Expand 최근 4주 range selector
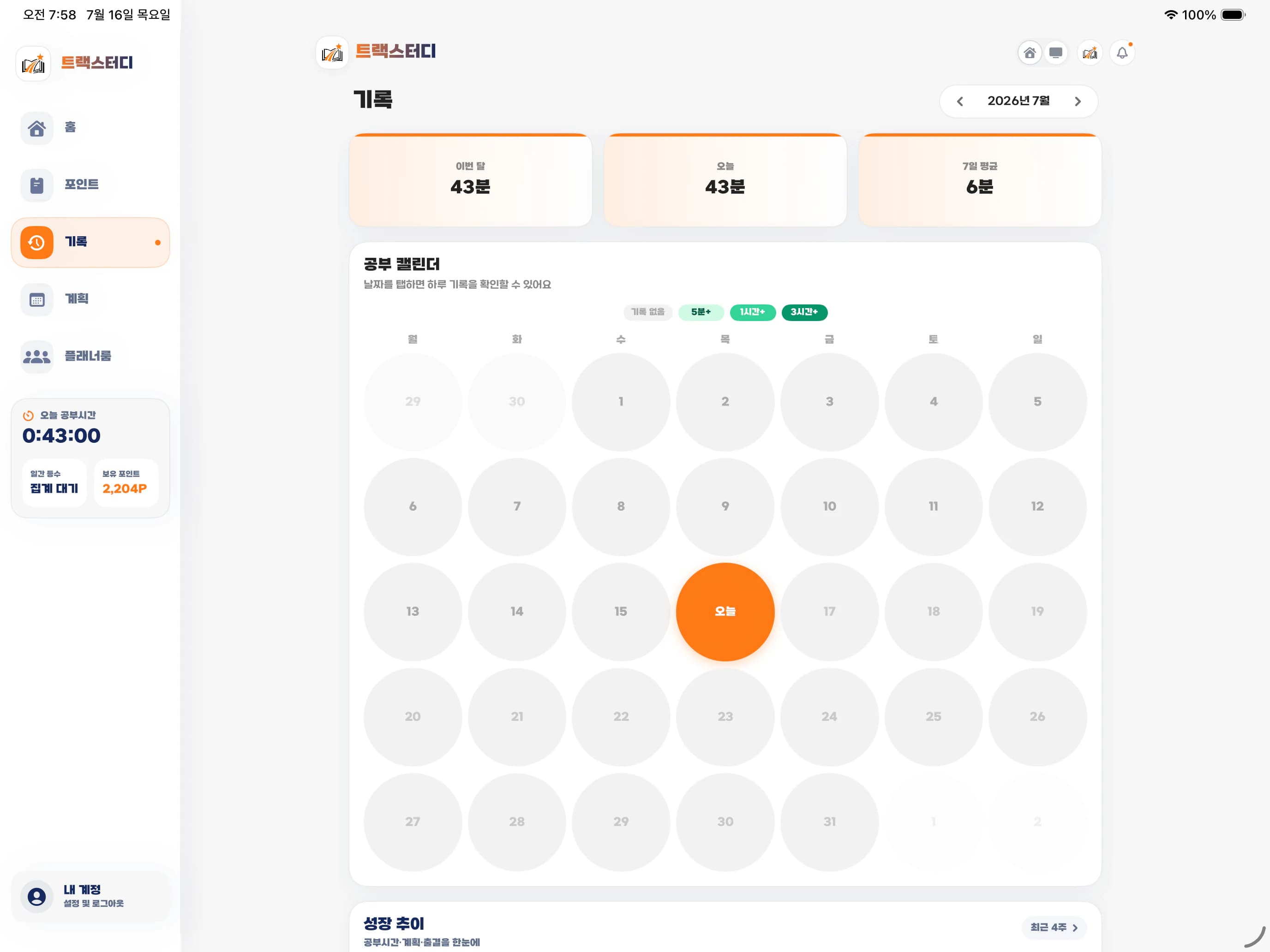The height and width of the screenshot is (952, 1270). (1054, 928)
